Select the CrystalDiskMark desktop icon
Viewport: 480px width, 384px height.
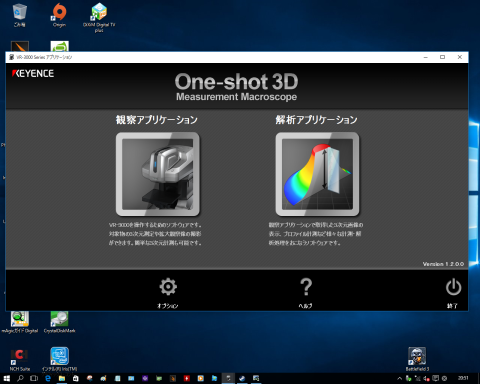59,322
